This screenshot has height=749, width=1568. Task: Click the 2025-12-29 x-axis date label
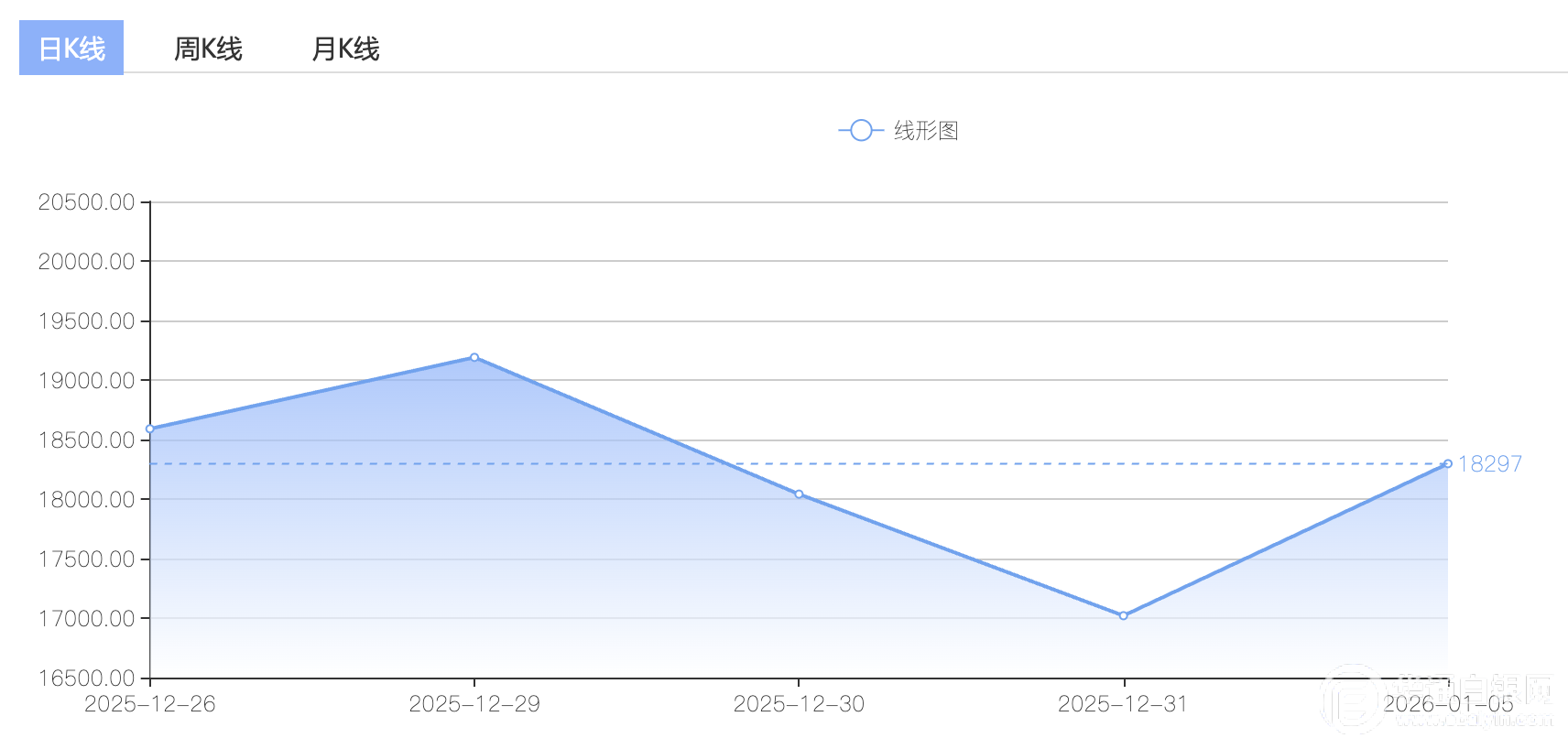point(474,704)
